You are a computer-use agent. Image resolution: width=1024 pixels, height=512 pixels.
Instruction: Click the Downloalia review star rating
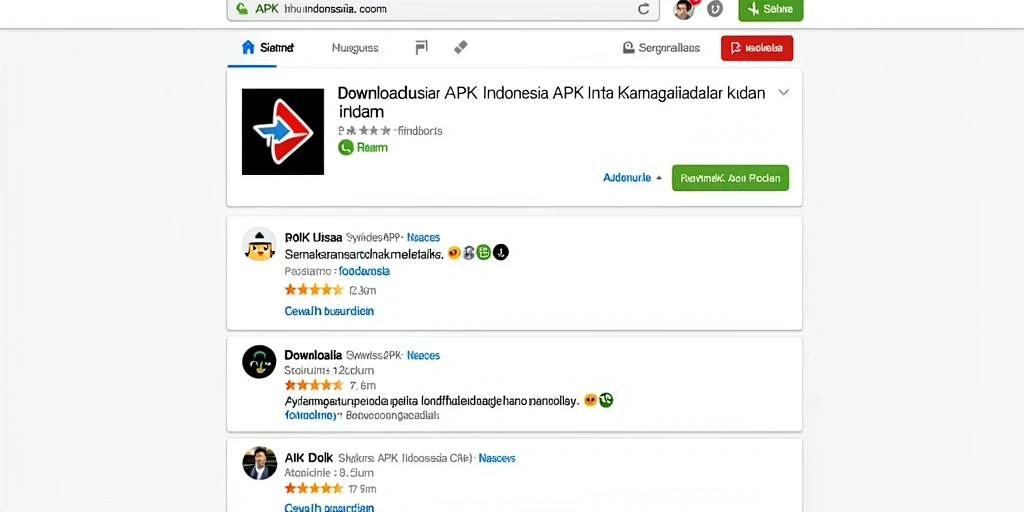(313, 385)
